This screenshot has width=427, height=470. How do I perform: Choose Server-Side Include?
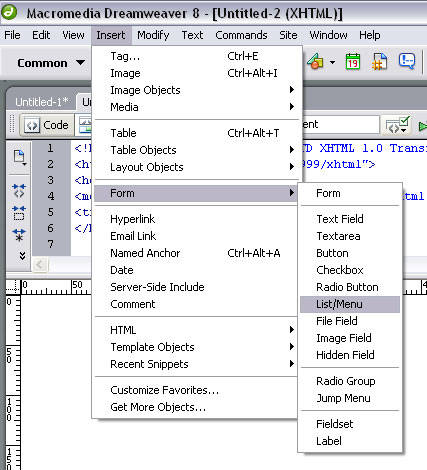(197, 287)
